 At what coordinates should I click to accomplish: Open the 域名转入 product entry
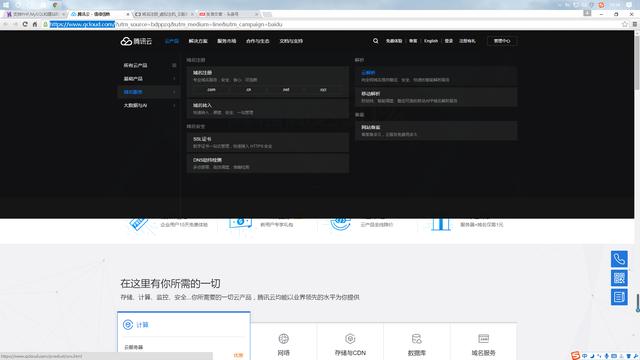coord(268,109)
